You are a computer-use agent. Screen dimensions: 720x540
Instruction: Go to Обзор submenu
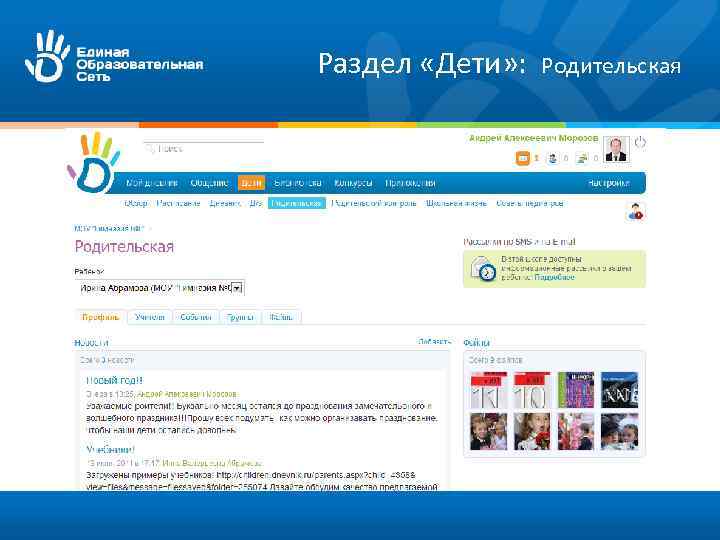tap(136, 203)
